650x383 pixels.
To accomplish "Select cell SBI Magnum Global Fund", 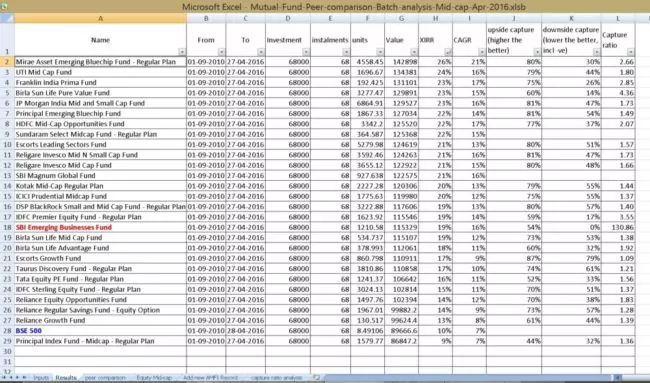I will 101,176.
